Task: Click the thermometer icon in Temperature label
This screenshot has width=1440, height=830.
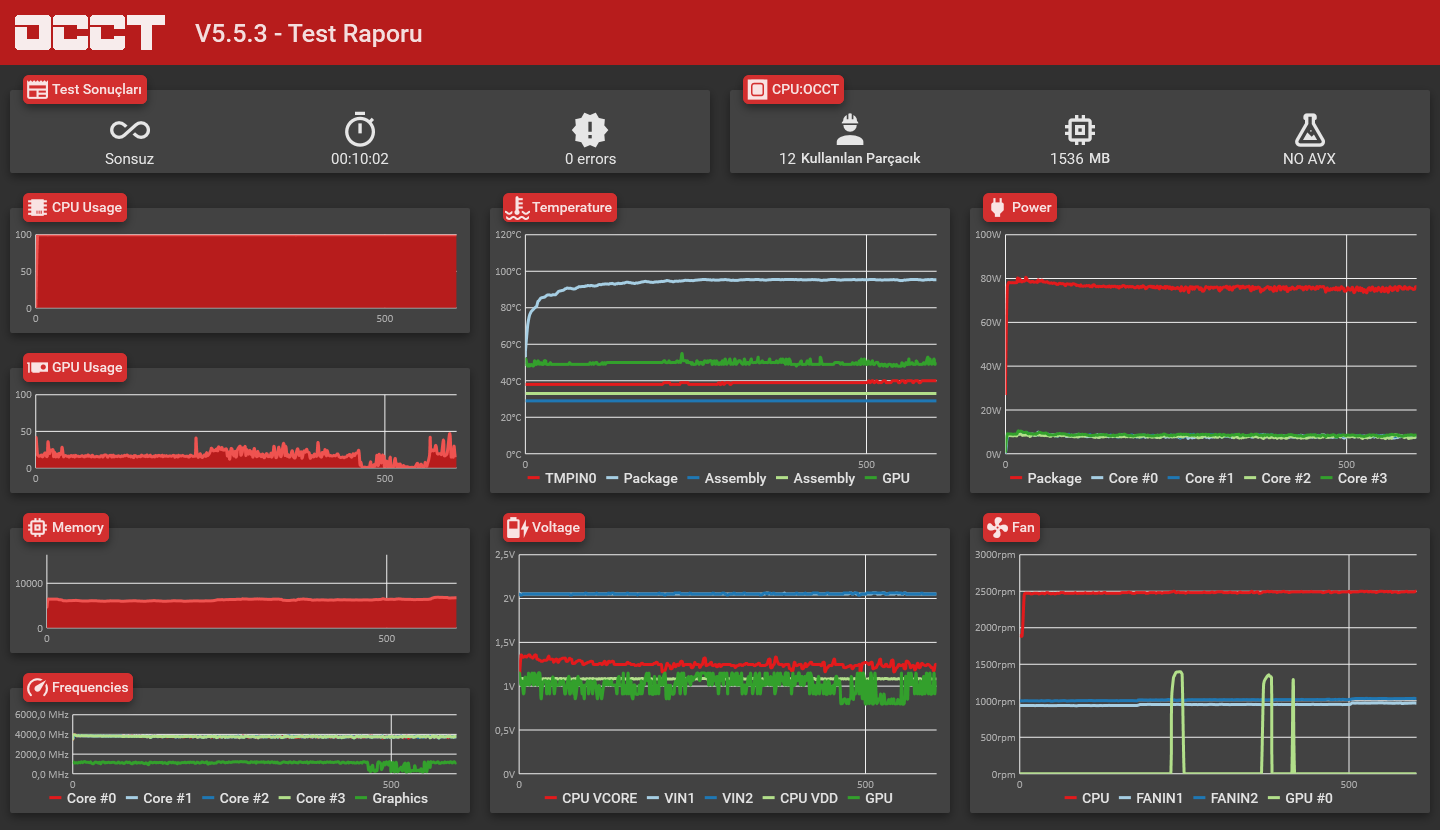Action: click(x=516, y=207)
